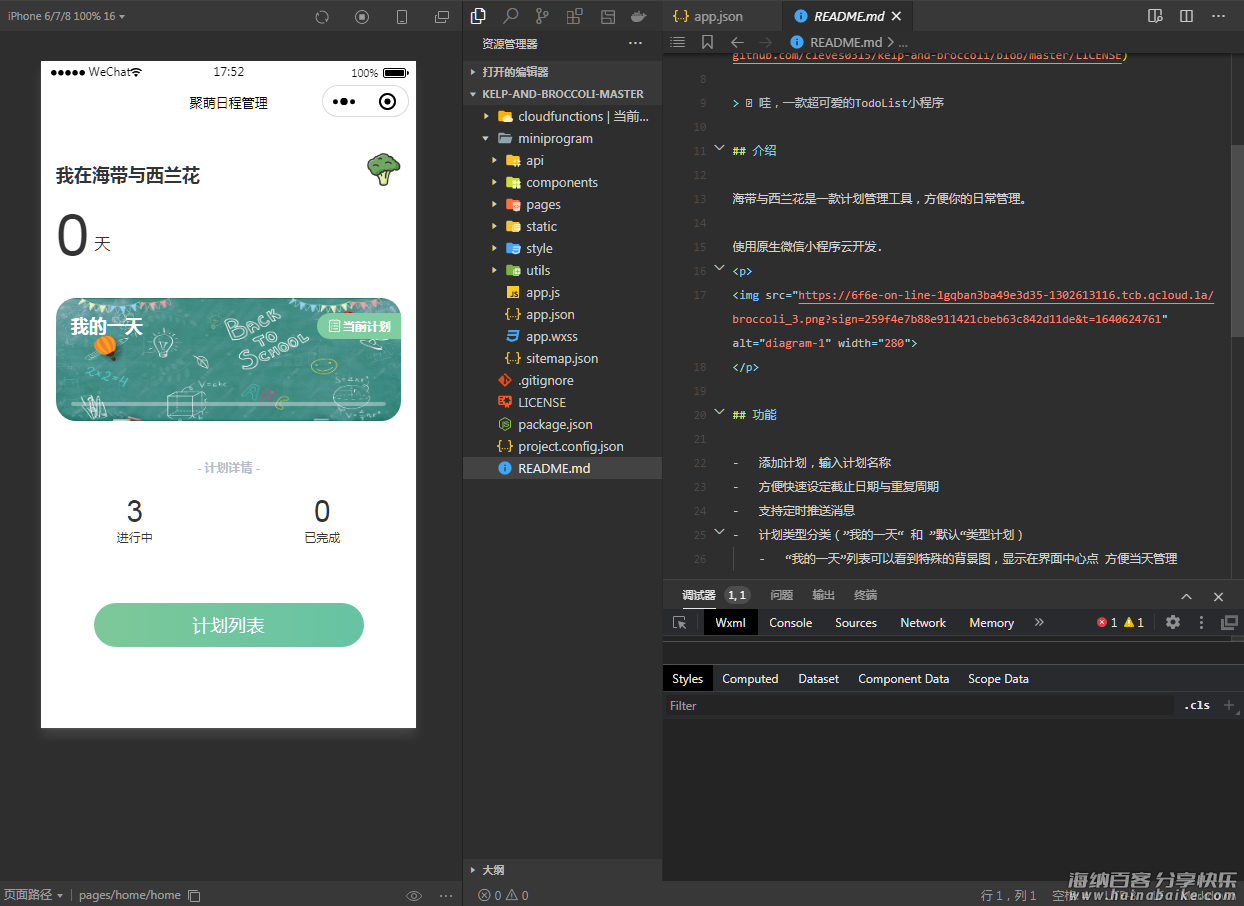Open the Search magnifier icon in activity bar

pos(511,16)
